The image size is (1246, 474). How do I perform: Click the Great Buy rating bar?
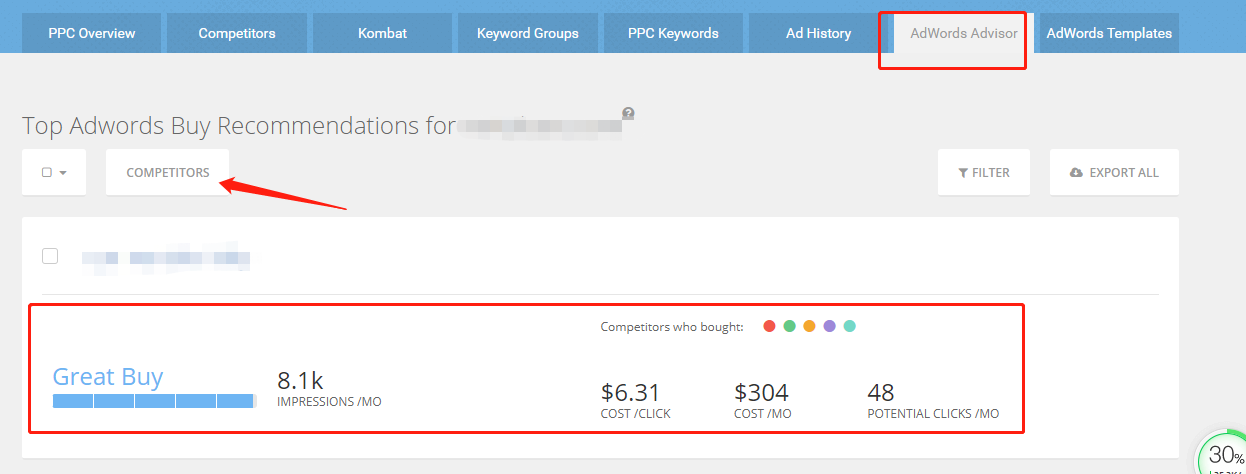(x=154, y=401)
